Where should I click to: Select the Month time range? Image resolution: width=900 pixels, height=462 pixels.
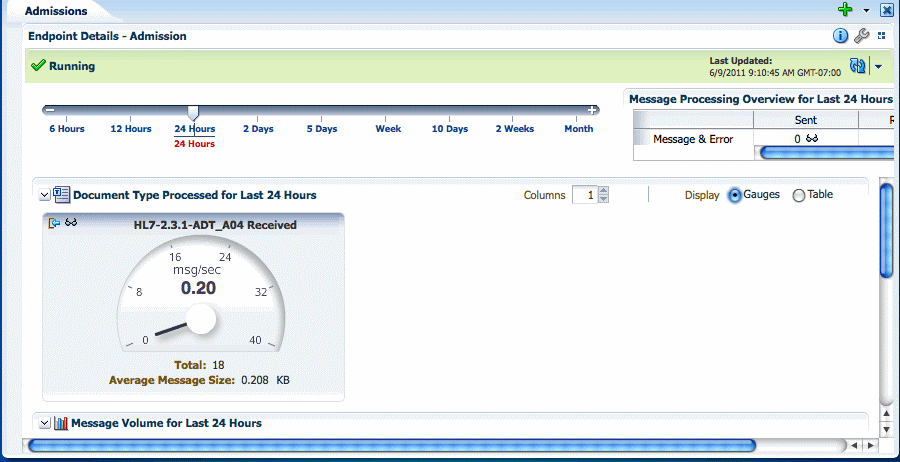579,129
